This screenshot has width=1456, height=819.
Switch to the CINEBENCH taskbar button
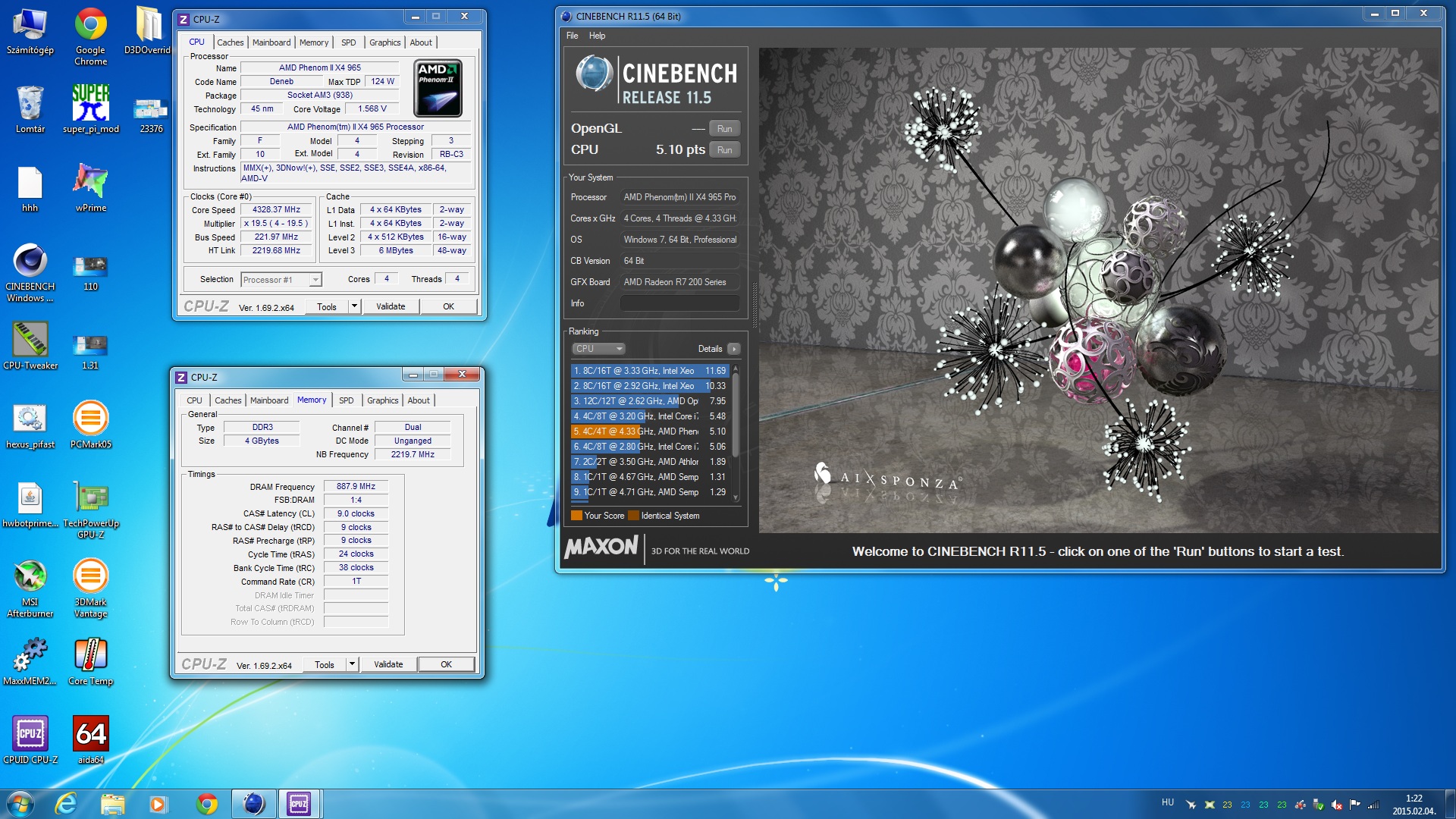pyautogui.click(x=253, y=803)
